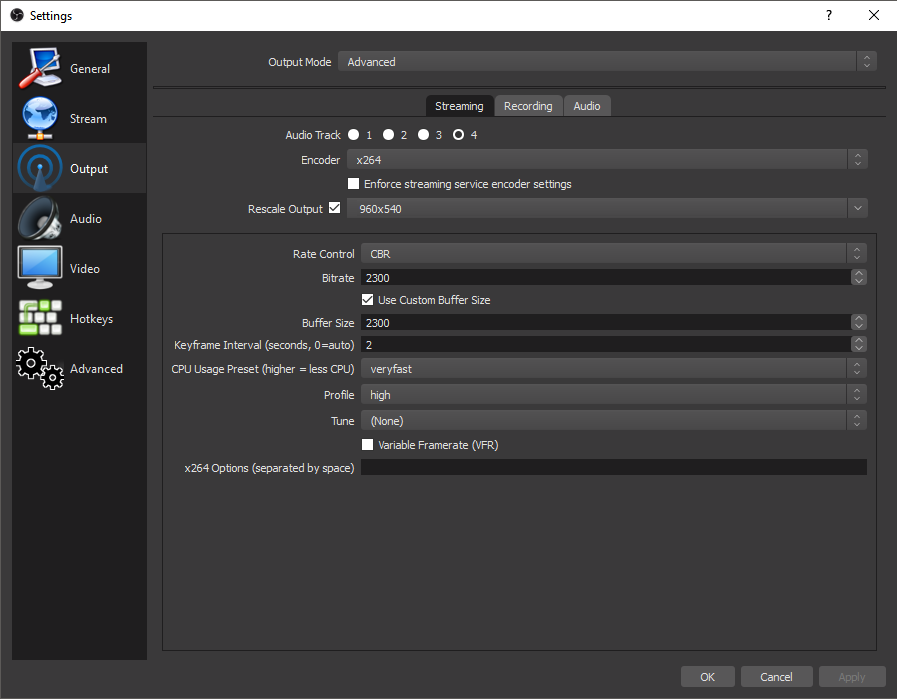Uncheck the Rescale Output checkbox
This screenshot has height=699, width=897.
point(335,208)
